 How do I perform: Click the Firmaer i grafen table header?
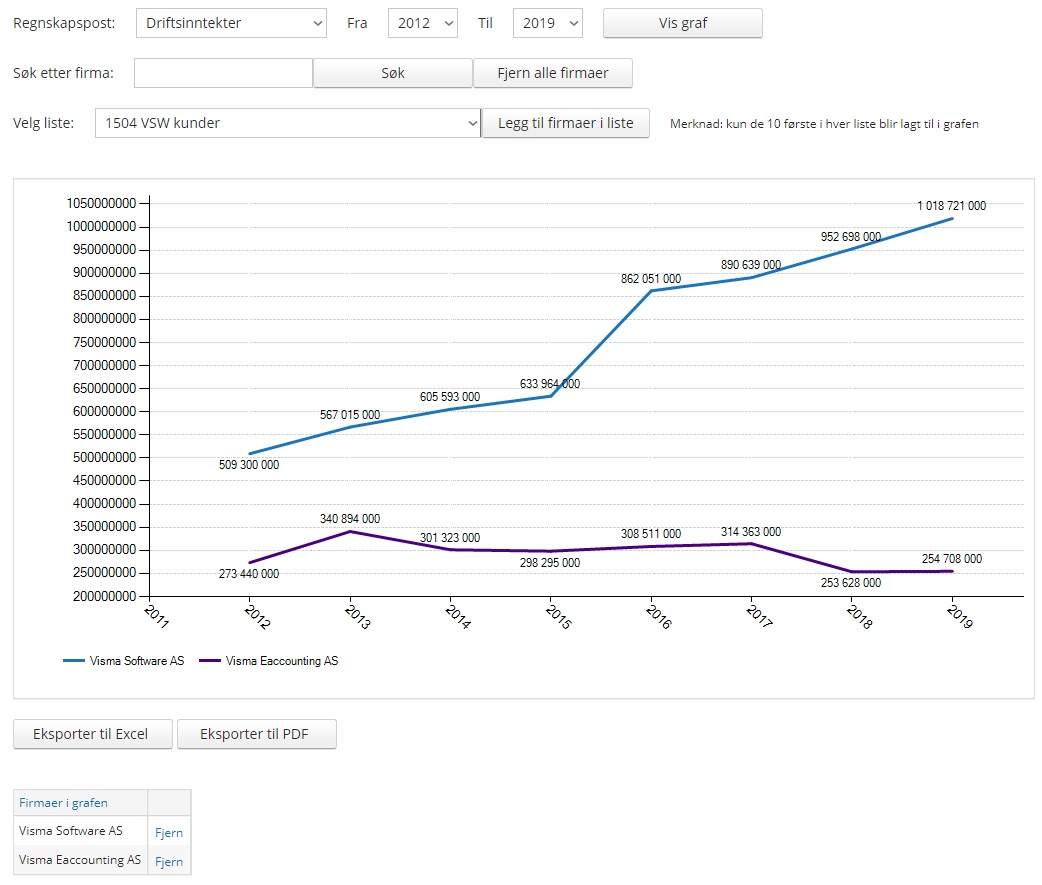click(64, 802)
